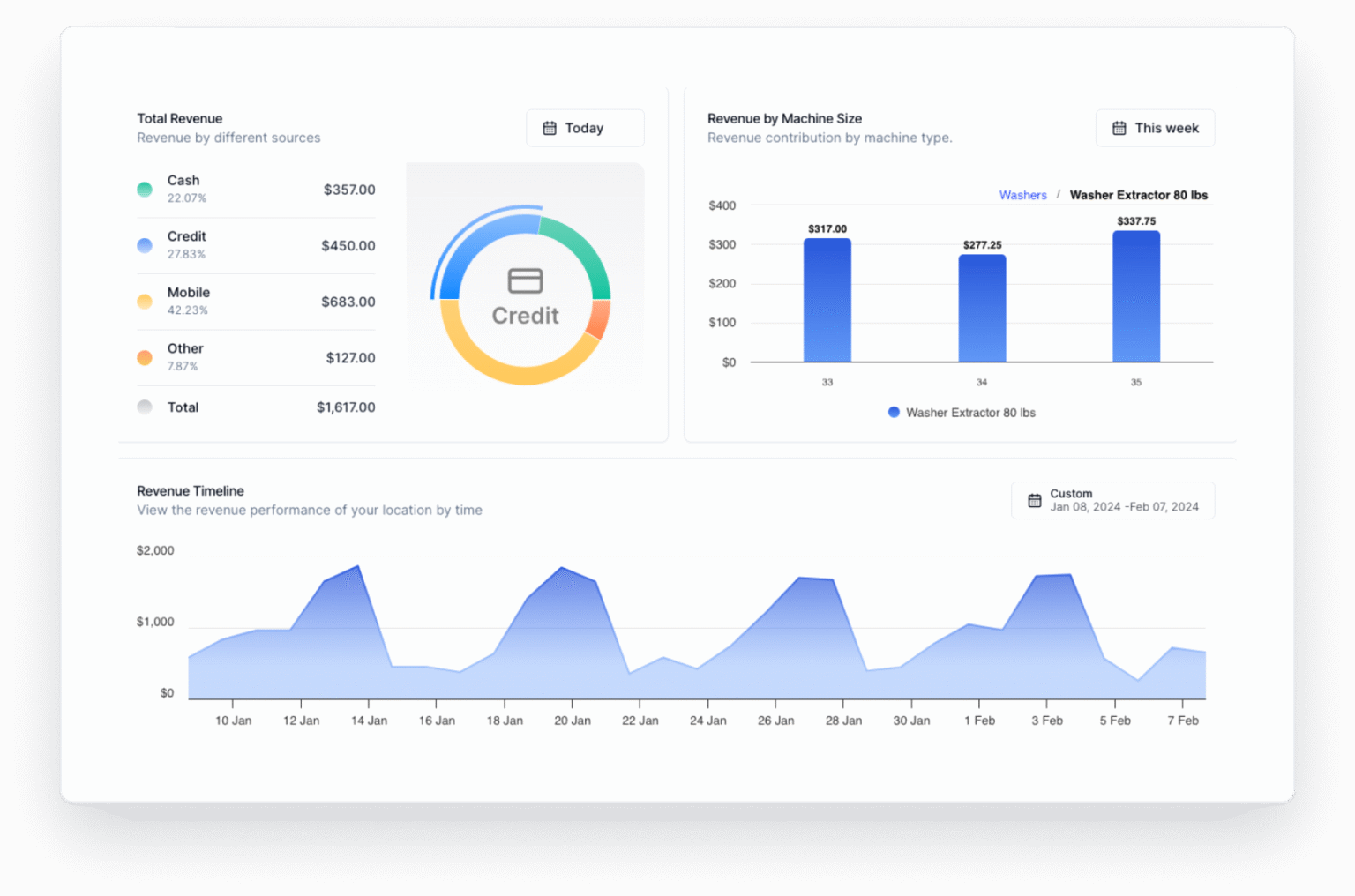Image resolution: width=1355 pixels, height=896 pixels.
Task: Click the $337.75 bar for machine 35
Action: (x=1136, y=295)
